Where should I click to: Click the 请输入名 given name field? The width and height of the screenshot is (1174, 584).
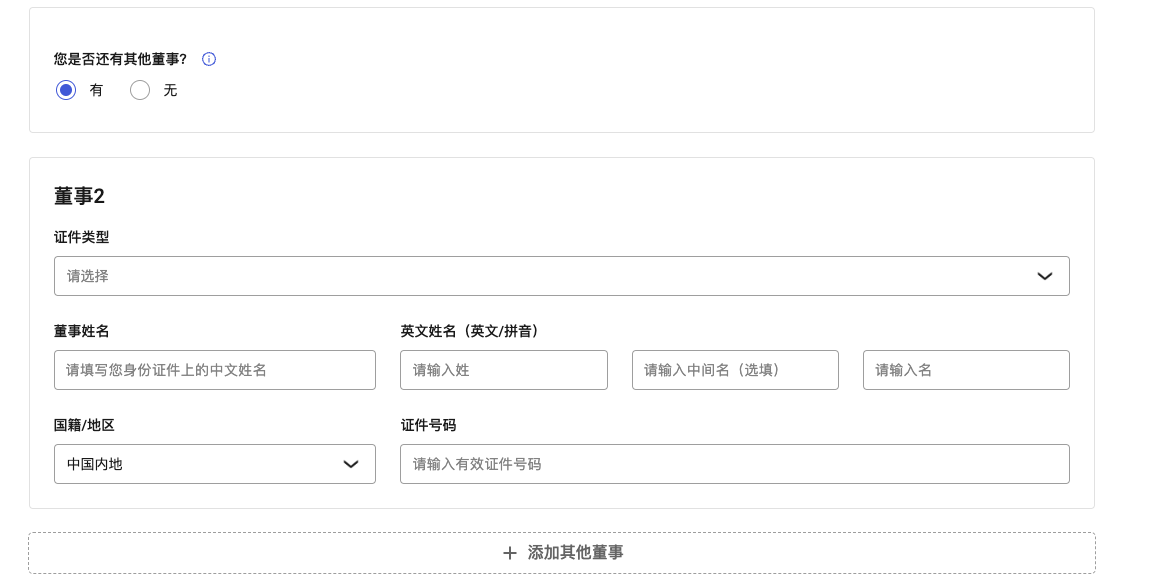(966, 370)
